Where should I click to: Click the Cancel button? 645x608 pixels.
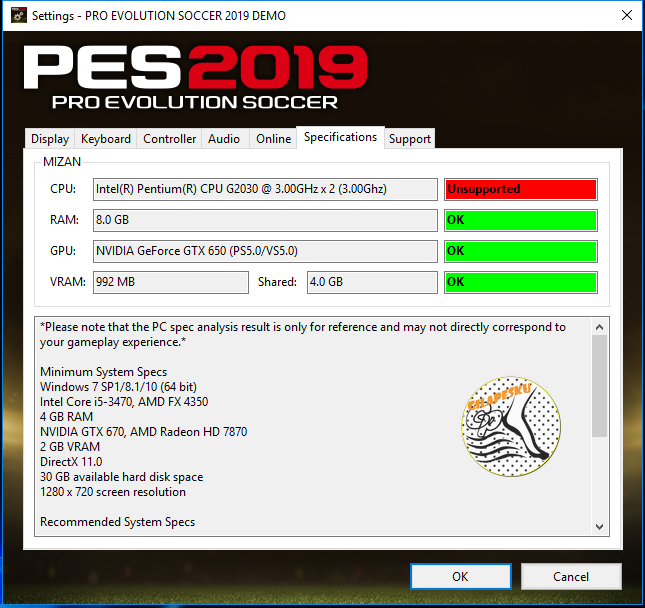[571, 576]
